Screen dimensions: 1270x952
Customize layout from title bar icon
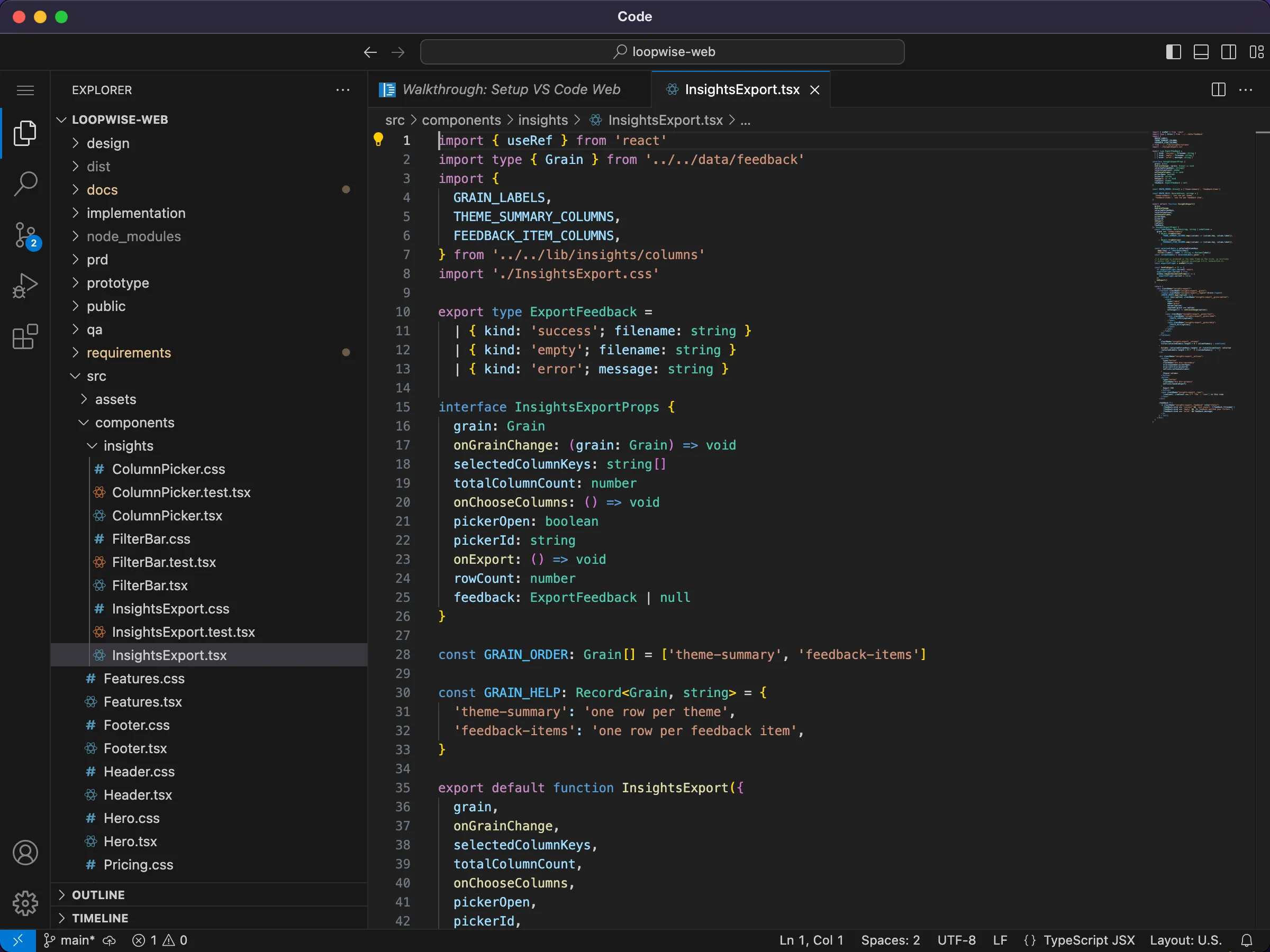[x=1256, y=52]
